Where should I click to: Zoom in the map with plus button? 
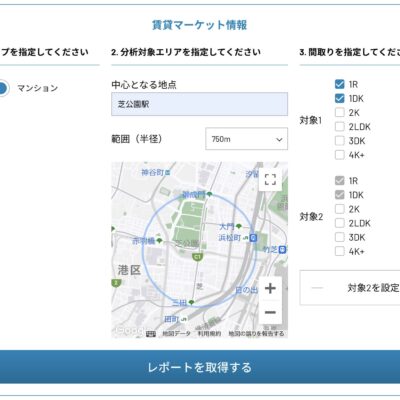(x=270, y=288)
